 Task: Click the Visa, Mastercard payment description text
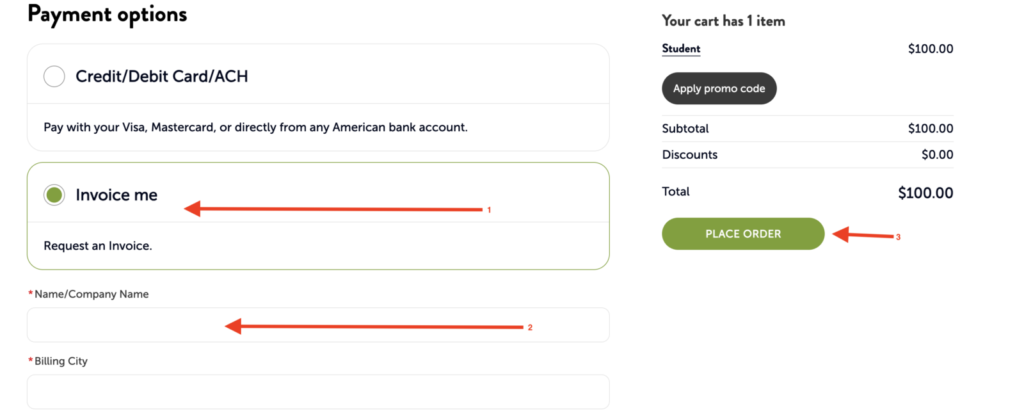tap(256, 128)
